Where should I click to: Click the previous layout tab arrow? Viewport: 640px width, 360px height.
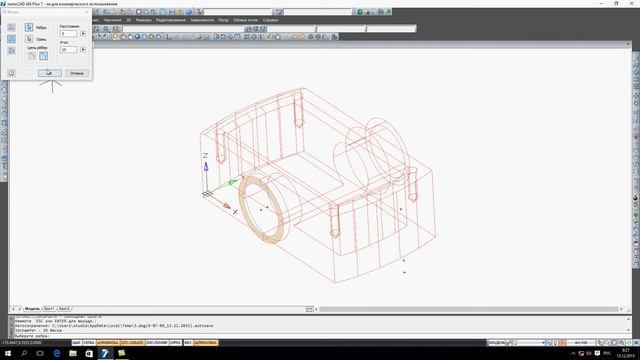[13, 309]
